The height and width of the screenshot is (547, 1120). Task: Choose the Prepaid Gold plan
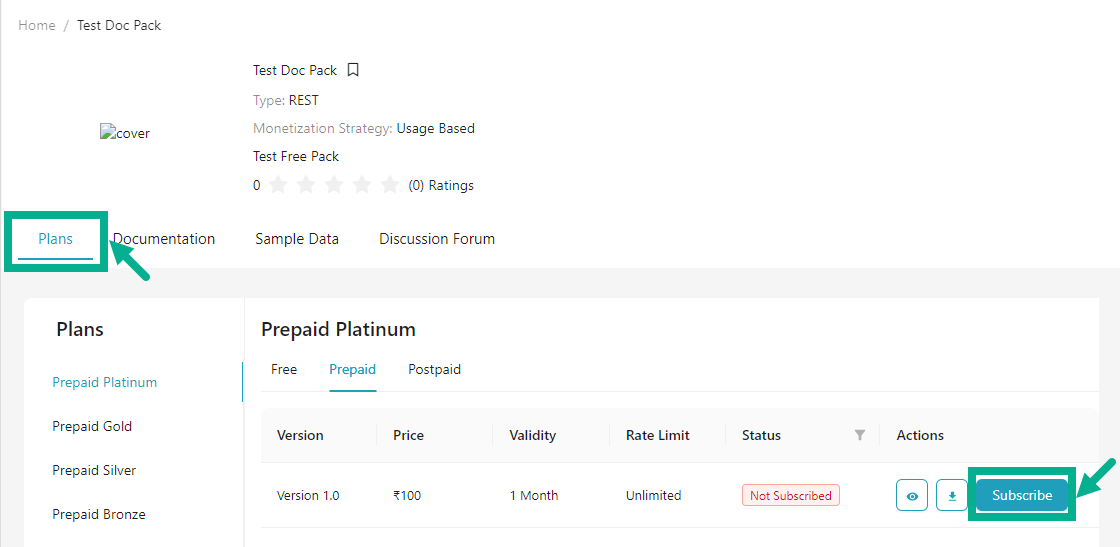pos(92,426)
